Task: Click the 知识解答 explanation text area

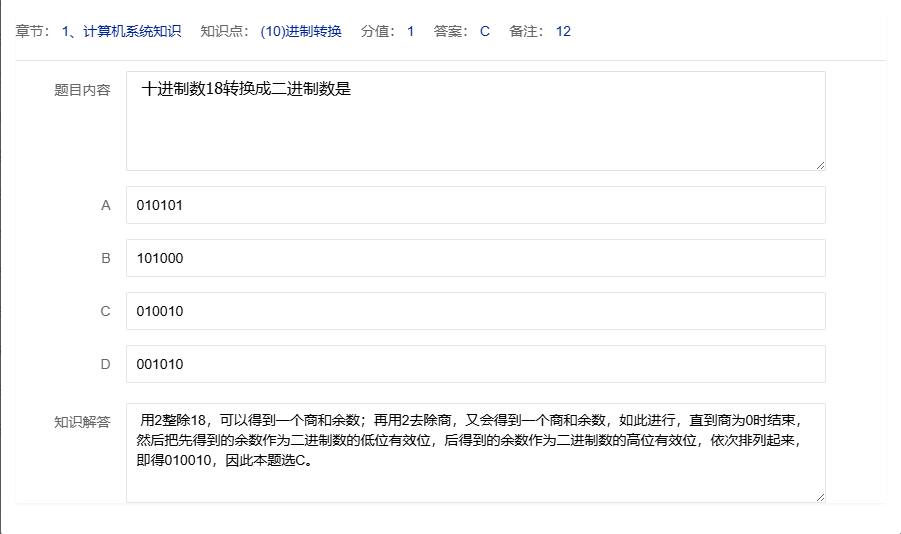Action: click(475, 452)
